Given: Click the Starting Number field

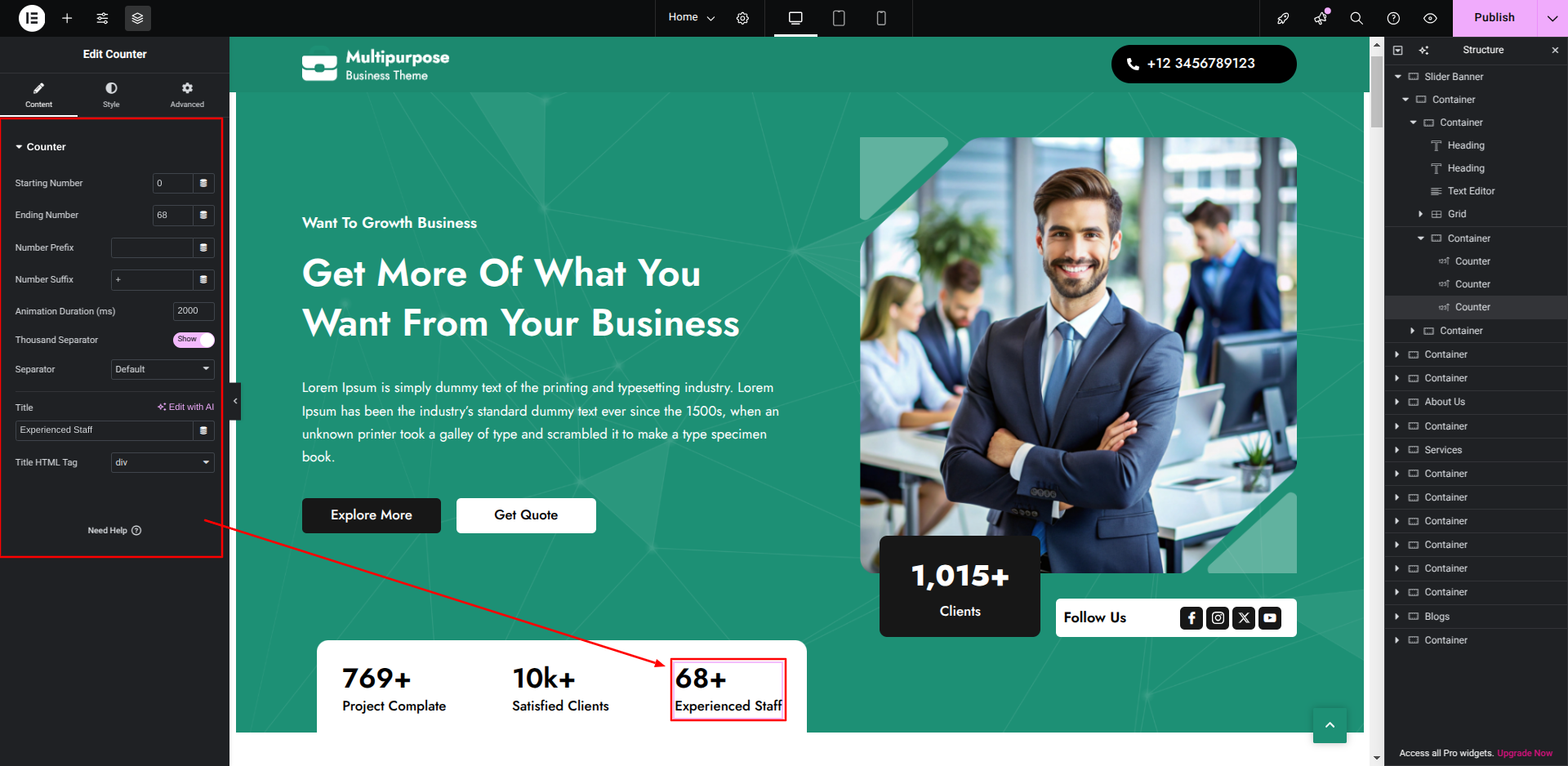Looking at the screenshot, I should [x=172, y=183].
